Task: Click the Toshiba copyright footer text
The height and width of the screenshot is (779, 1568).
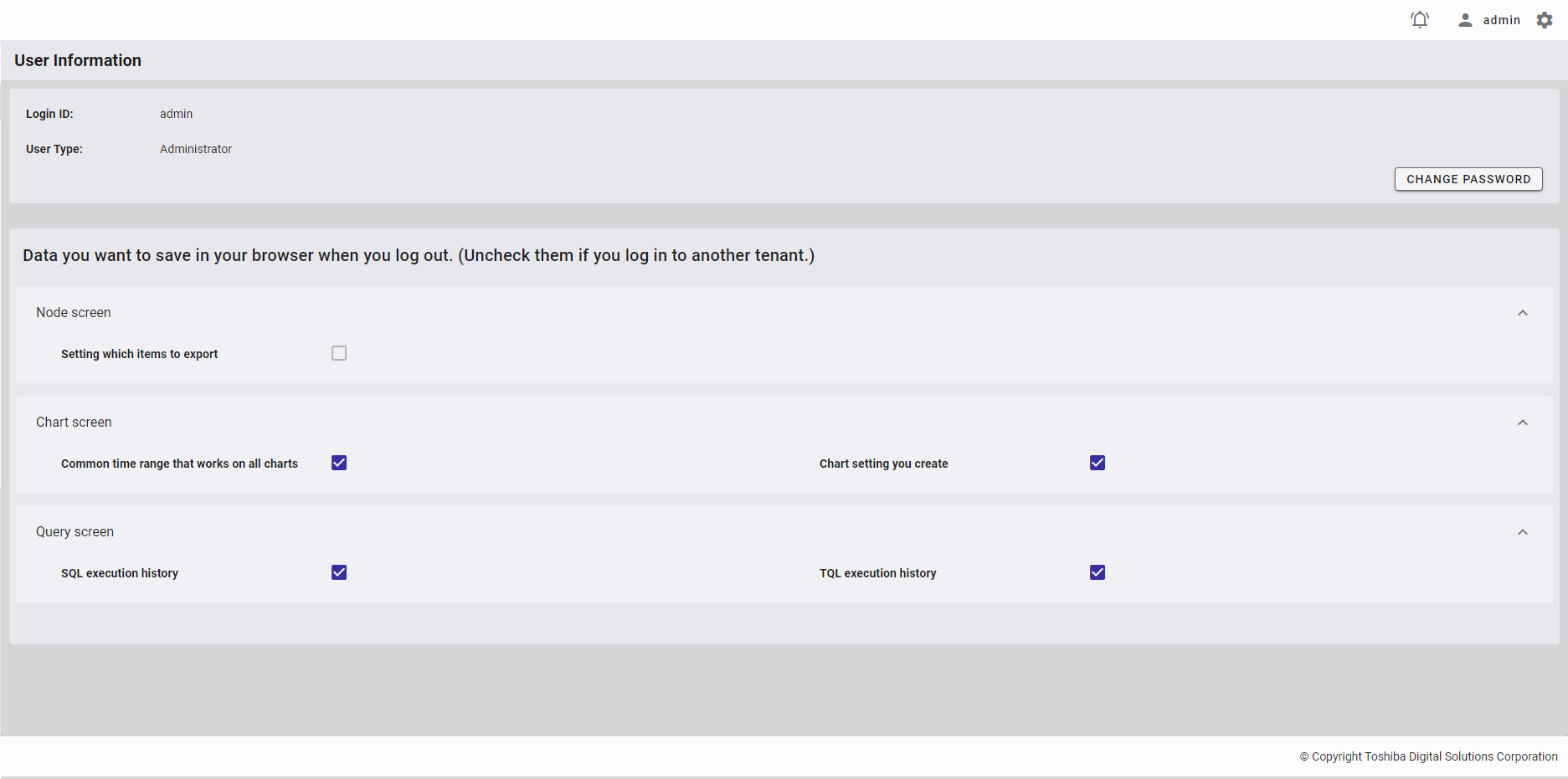Action: [x=1428, y=756]
